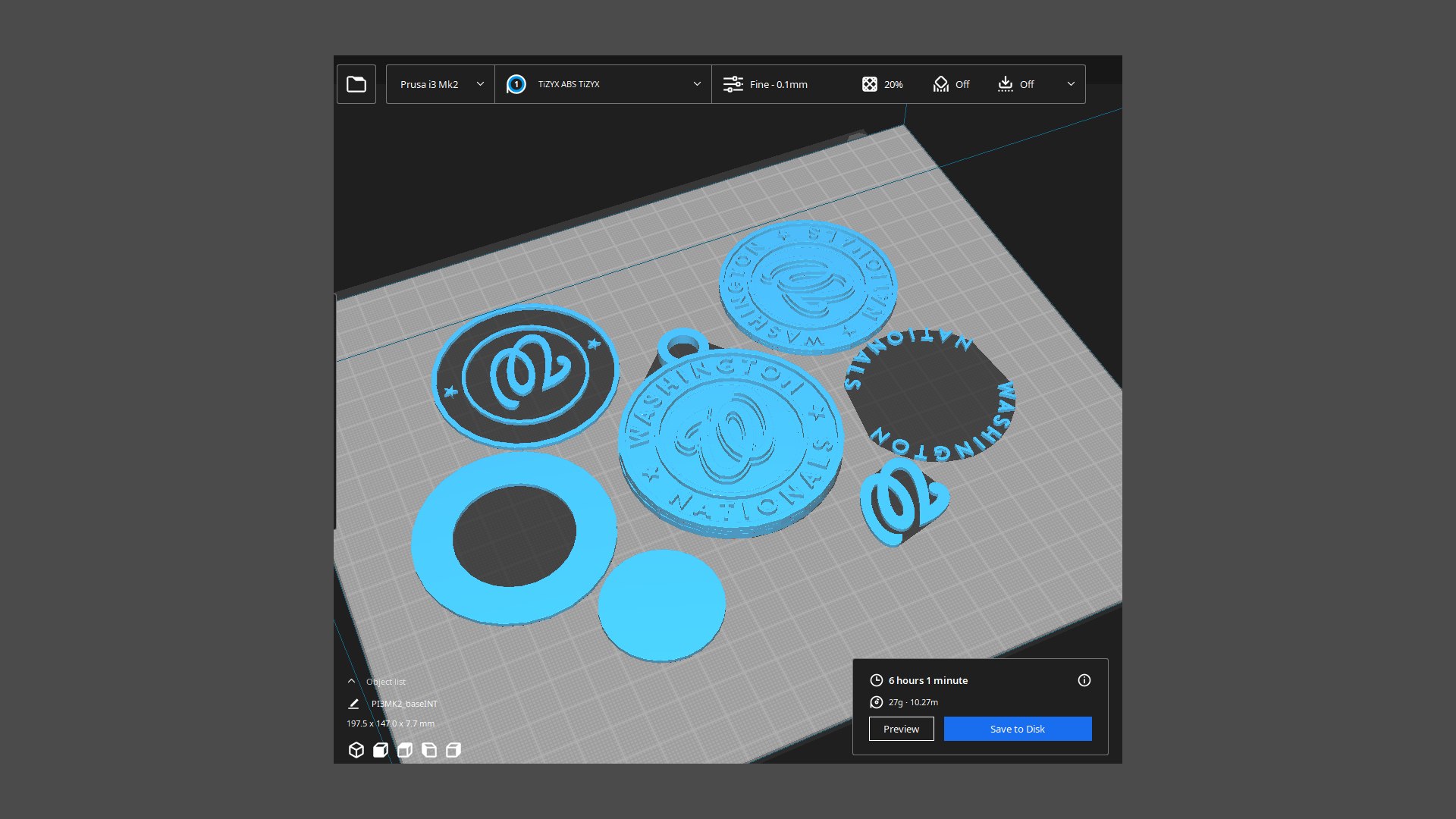The height and width of the screenshot is (819, 1456).
Task: Select the Washington Nationals keychain medallion model
Action: (x=731, y=440)
